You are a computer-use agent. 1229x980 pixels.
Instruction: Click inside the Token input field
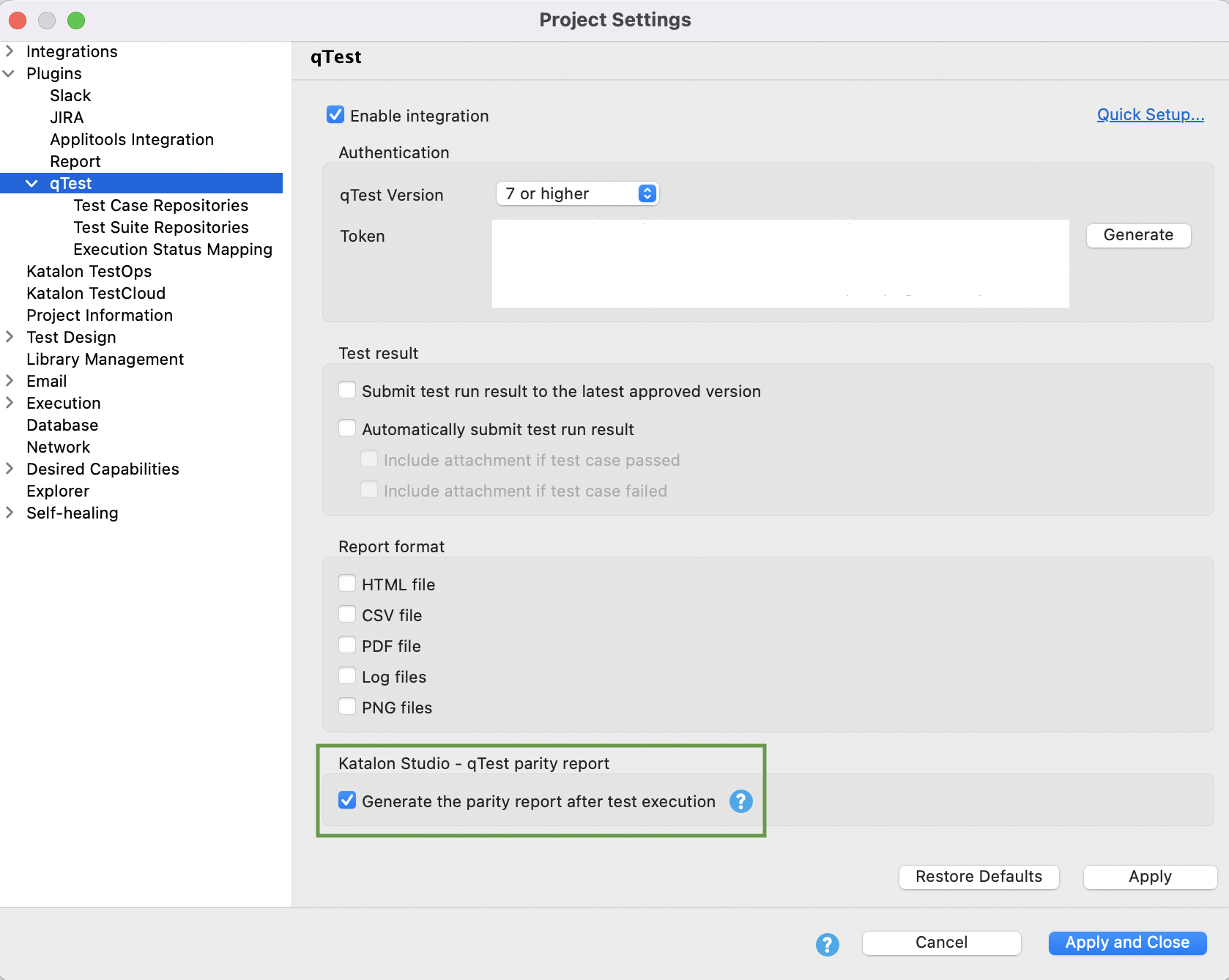point(780,264)
